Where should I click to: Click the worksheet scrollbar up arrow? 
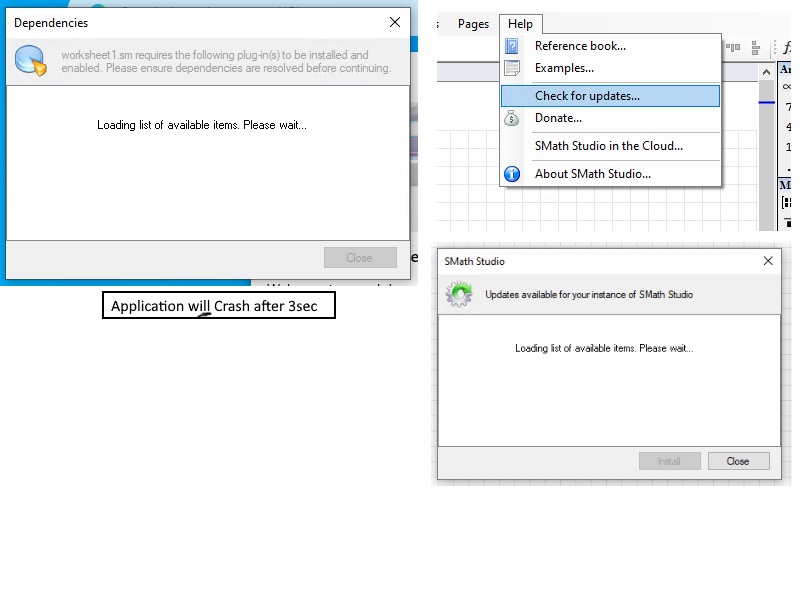coord(767,70)
